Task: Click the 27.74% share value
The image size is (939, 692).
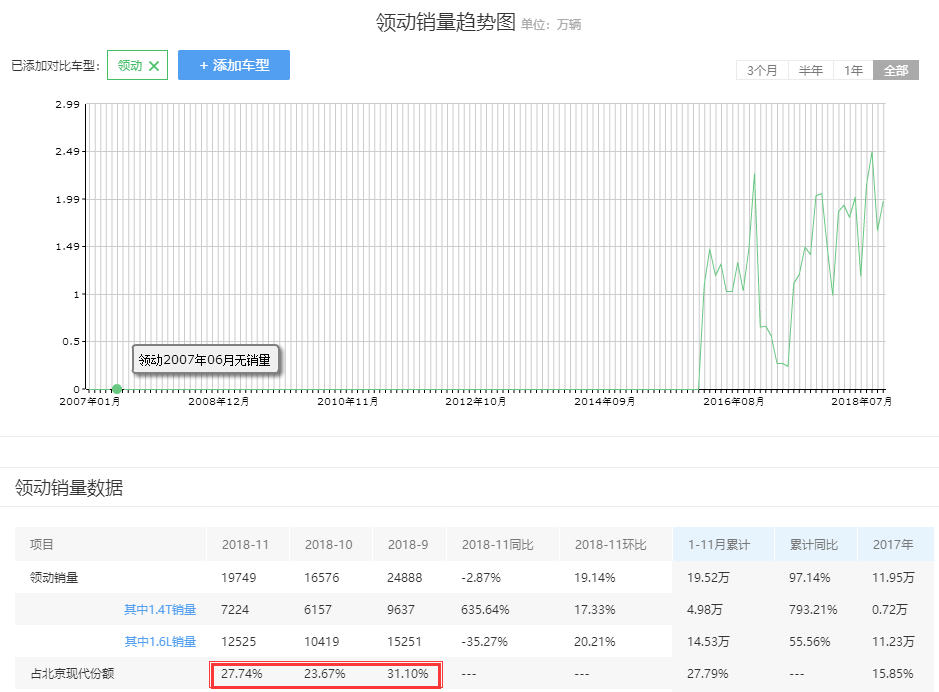Action: [242, 673]
